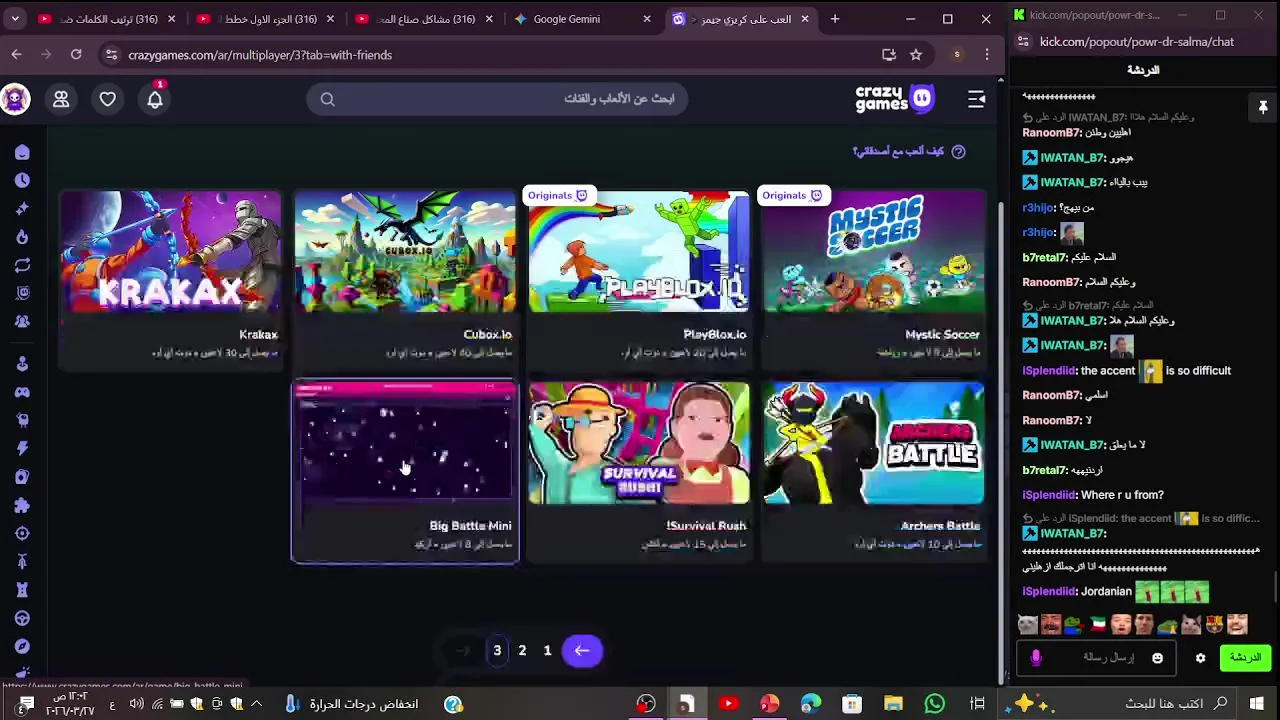Screen dimensions: 1280x720
Task: Open the compass category icon in sidebar
Action: [22, 646]
